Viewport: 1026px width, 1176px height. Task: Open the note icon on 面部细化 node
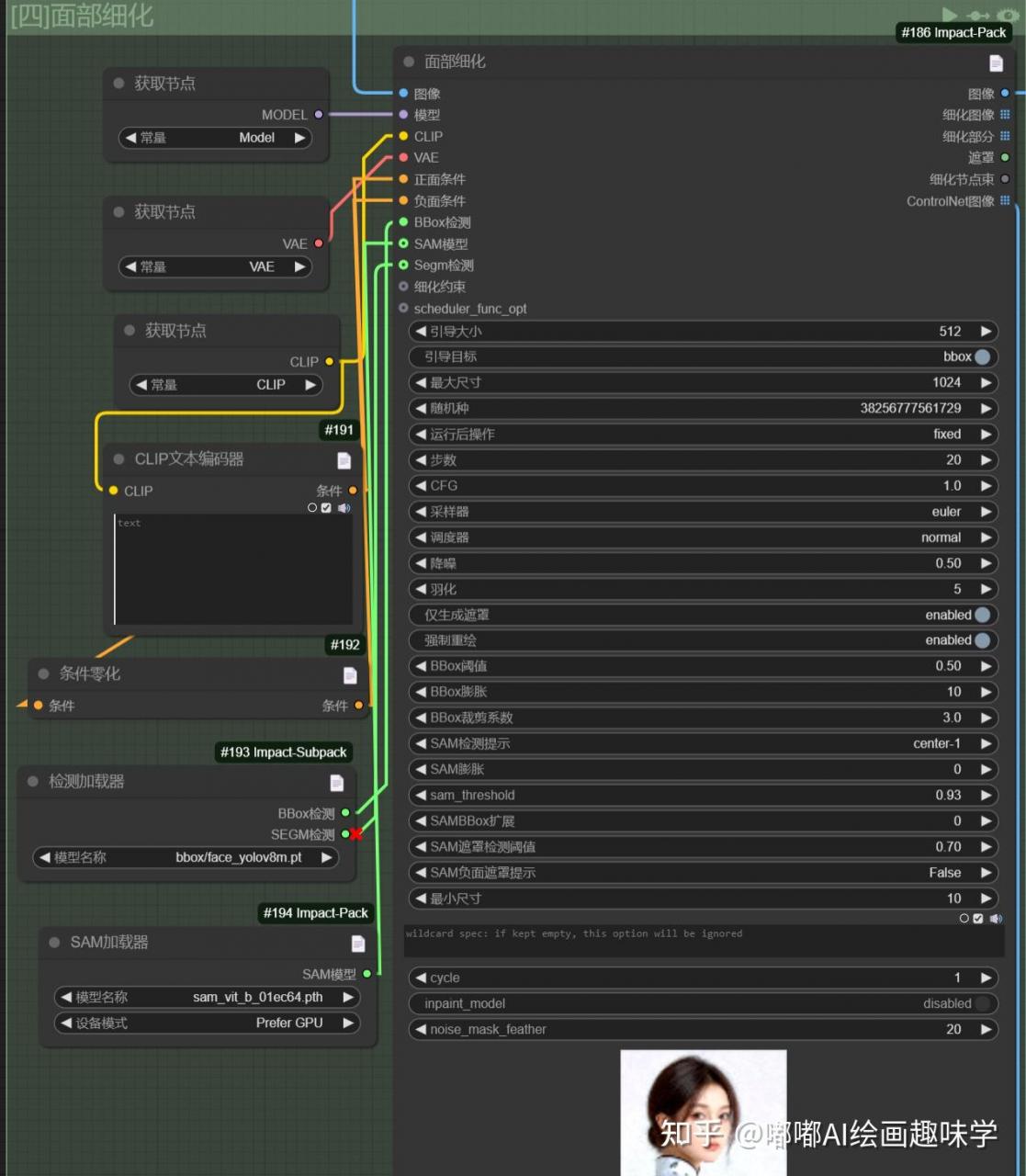pyautogui.click(x=996, y=62)
